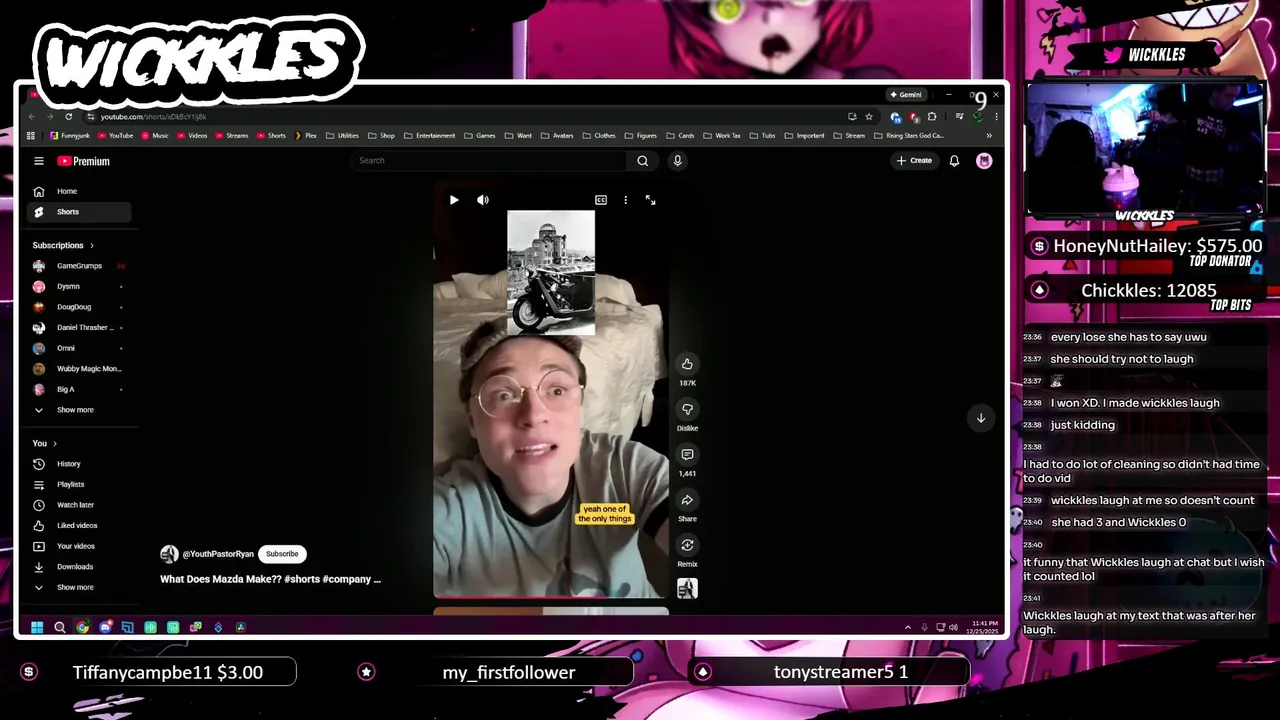Open History
1280x720 pixels.
point(79,464)
